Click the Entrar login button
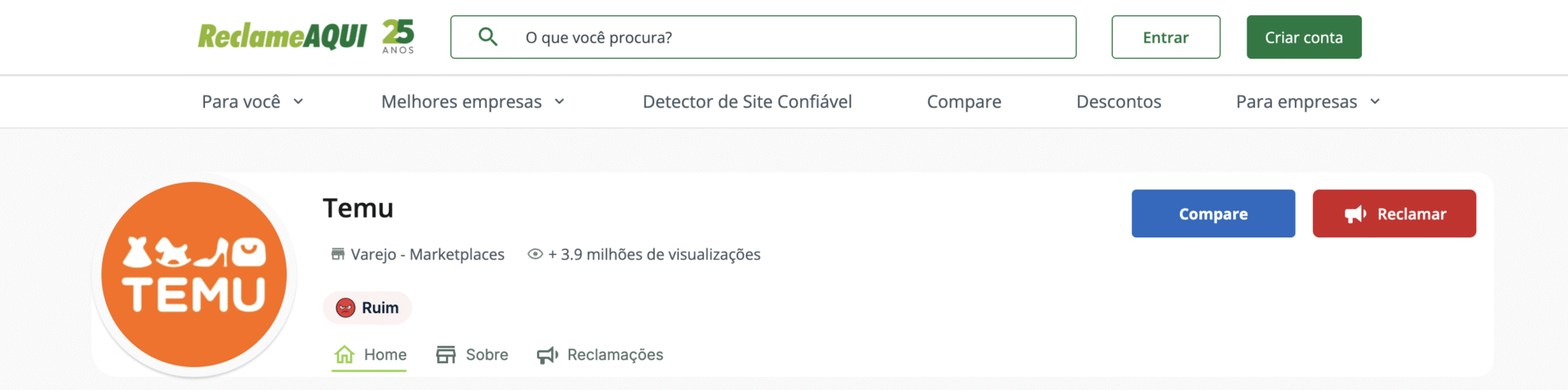This screenshot has width=1568, height=390. (1165, 37)
